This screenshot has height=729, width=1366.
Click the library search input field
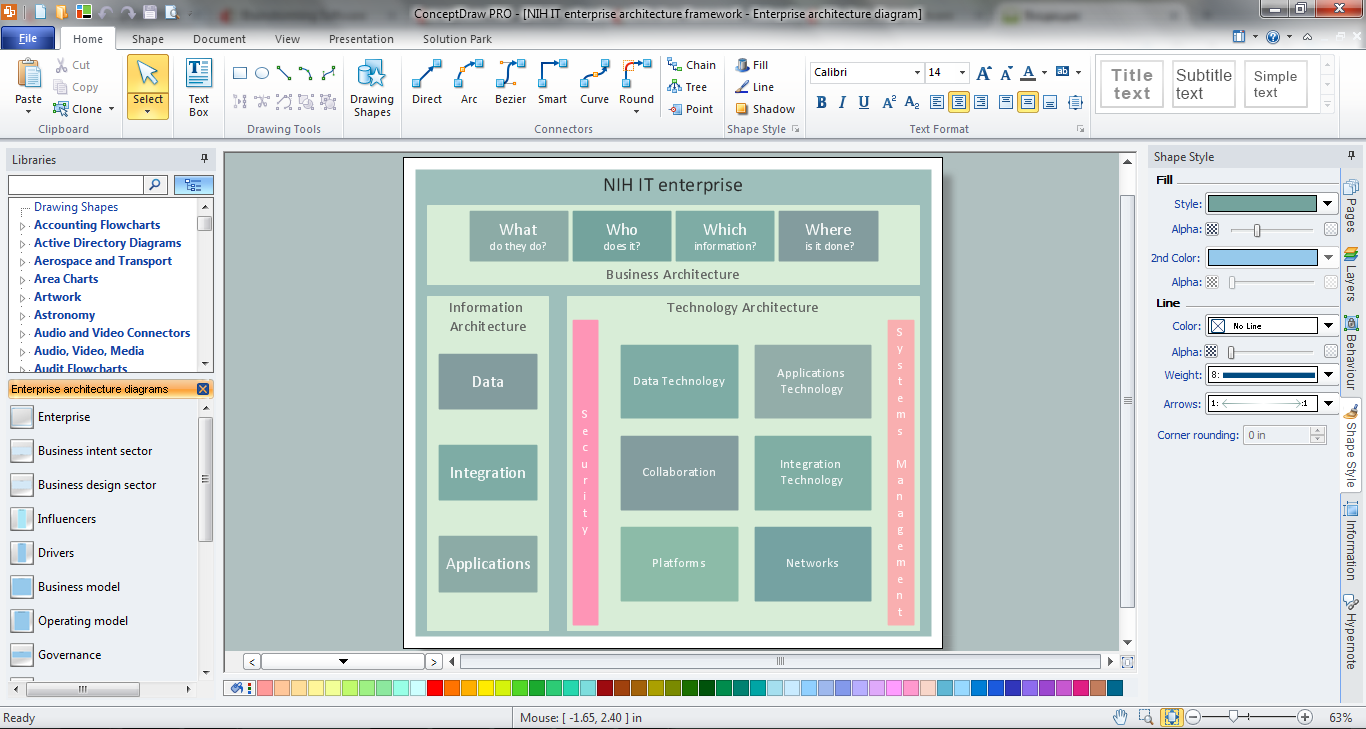76,185
